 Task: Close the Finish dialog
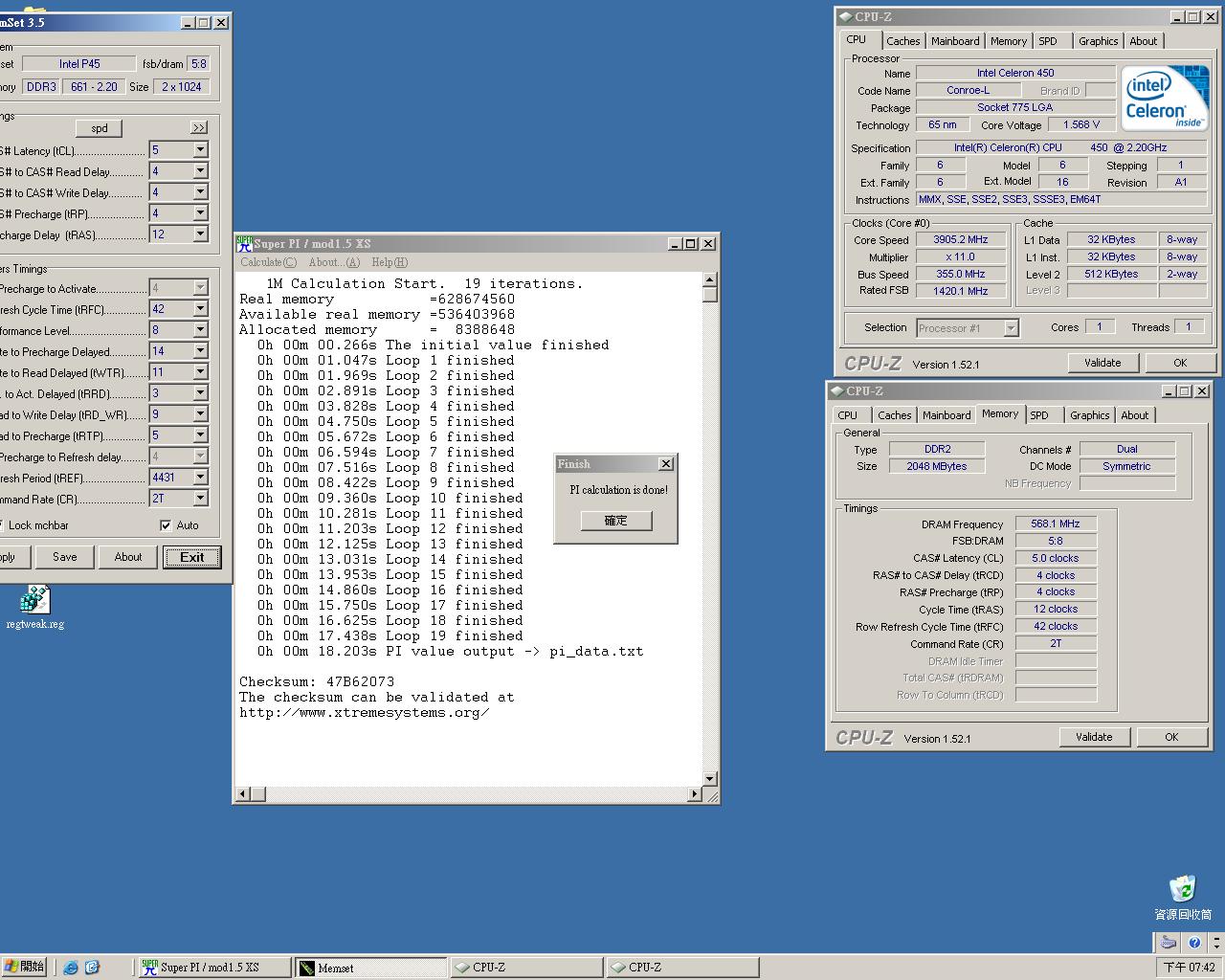tap(665, 464)
